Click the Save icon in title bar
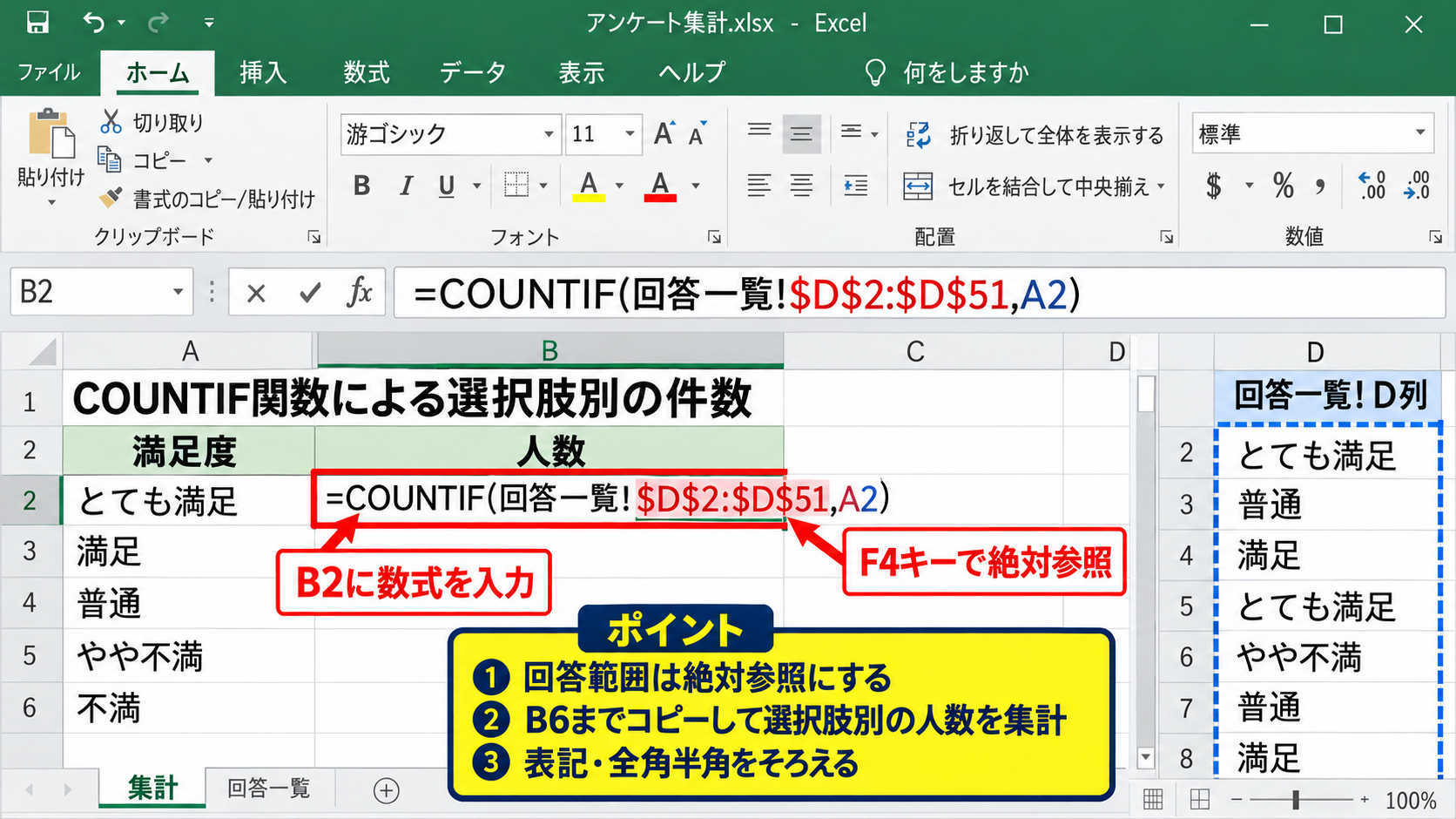Image resolution: width=1456 pixels, height=819 pixels. [x=37, y=23]
